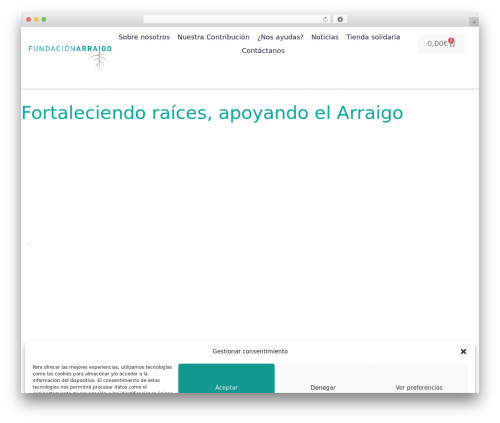Open the Noticias menu item
Screen dimensions: 500x423
pyautogui.click(x=325, y=37)
